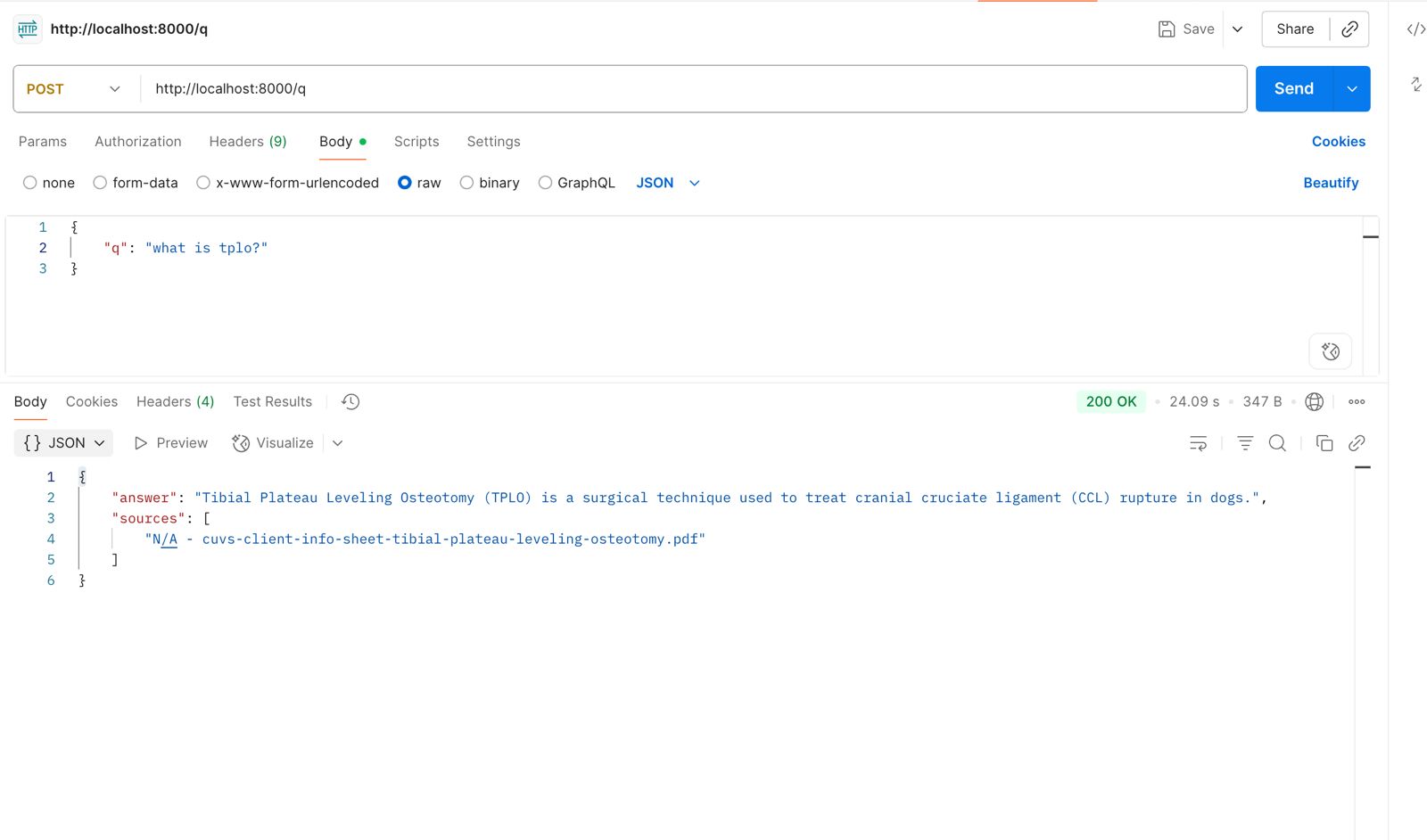This screenshot has height=840, width=1427.
Task: Choose the GraphQL body option
Action: [x=545, y=183]
